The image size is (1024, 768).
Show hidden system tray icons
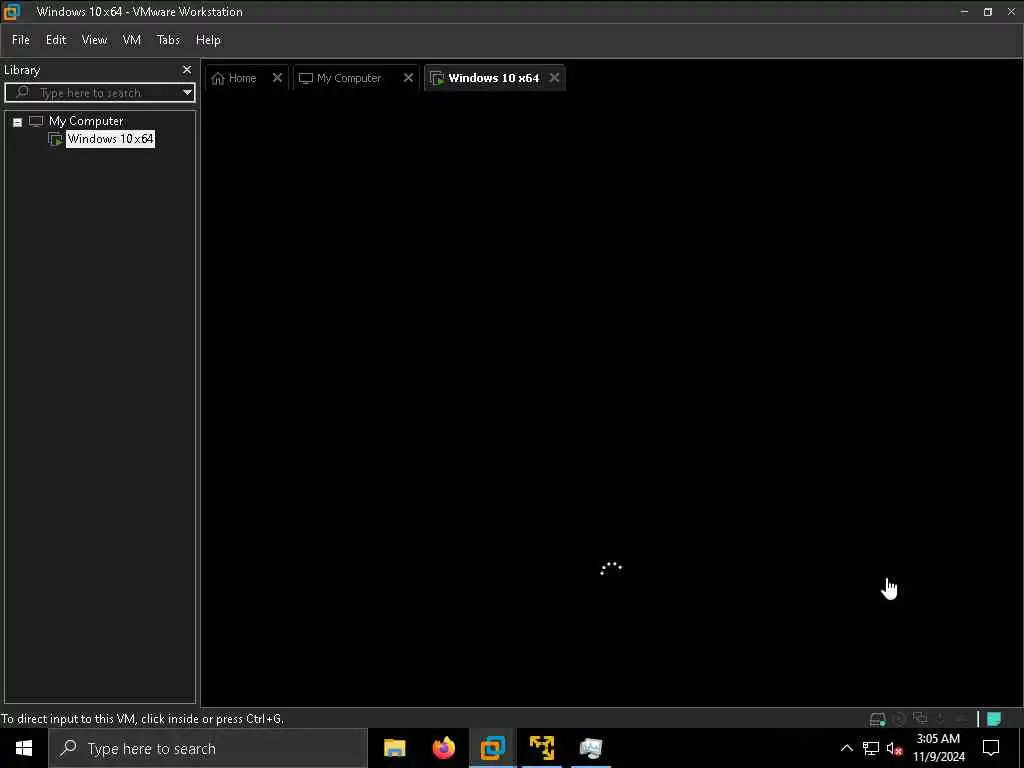coord(846,748)
